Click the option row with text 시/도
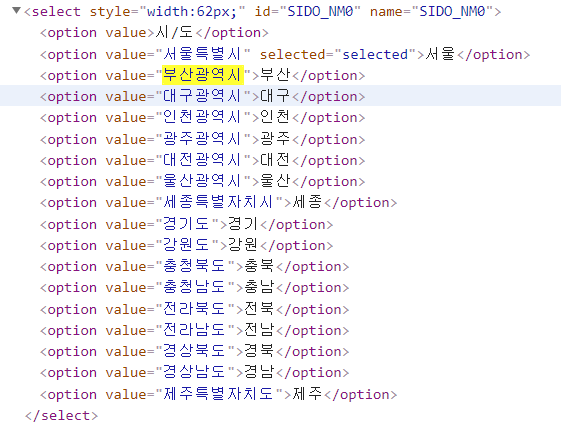Screen dimensions: 561x428 click(x=154, y=33)
